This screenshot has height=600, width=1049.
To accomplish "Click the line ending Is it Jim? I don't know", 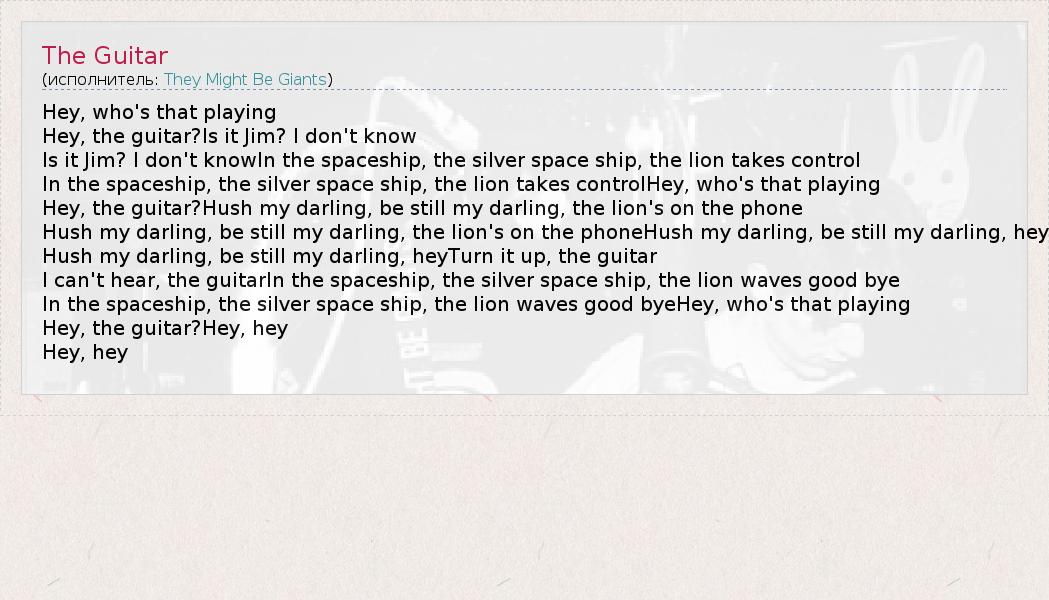I will (229, 136).
